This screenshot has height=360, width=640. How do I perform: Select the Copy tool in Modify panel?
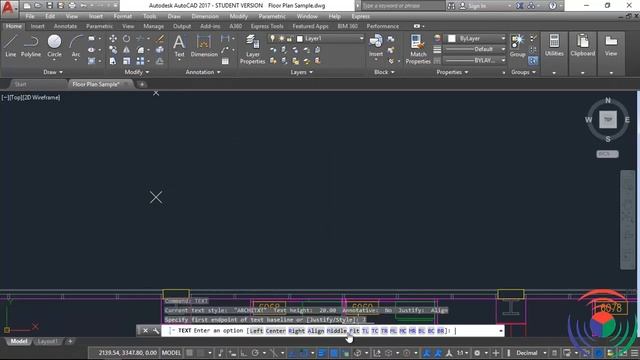[x=113, y=50]
